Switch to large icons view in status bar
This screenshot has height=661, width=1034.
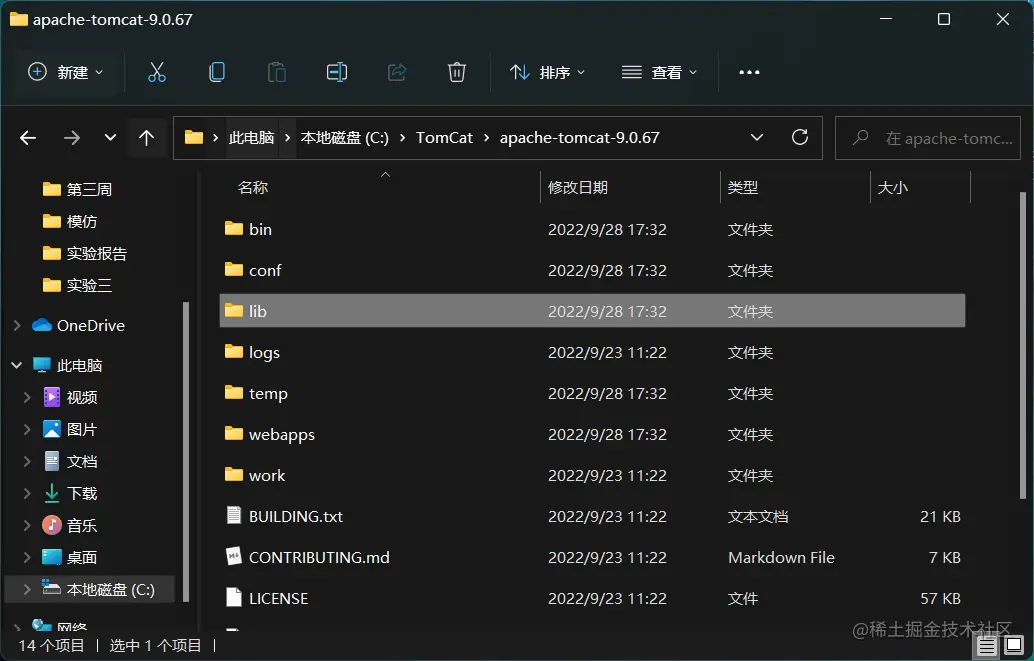(x=1014, y=645)
